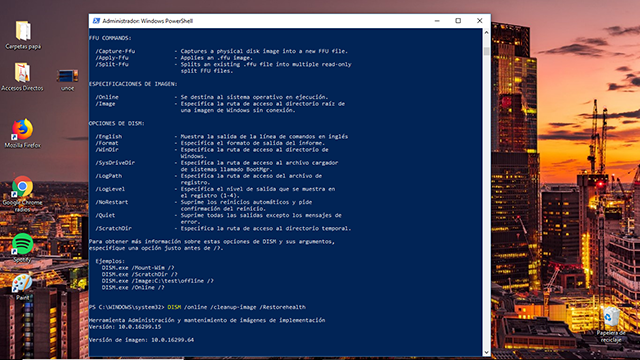Click the '/Online' option under image specifications
The height and width of the screenshot is (360, 640).
click(107, 97)
